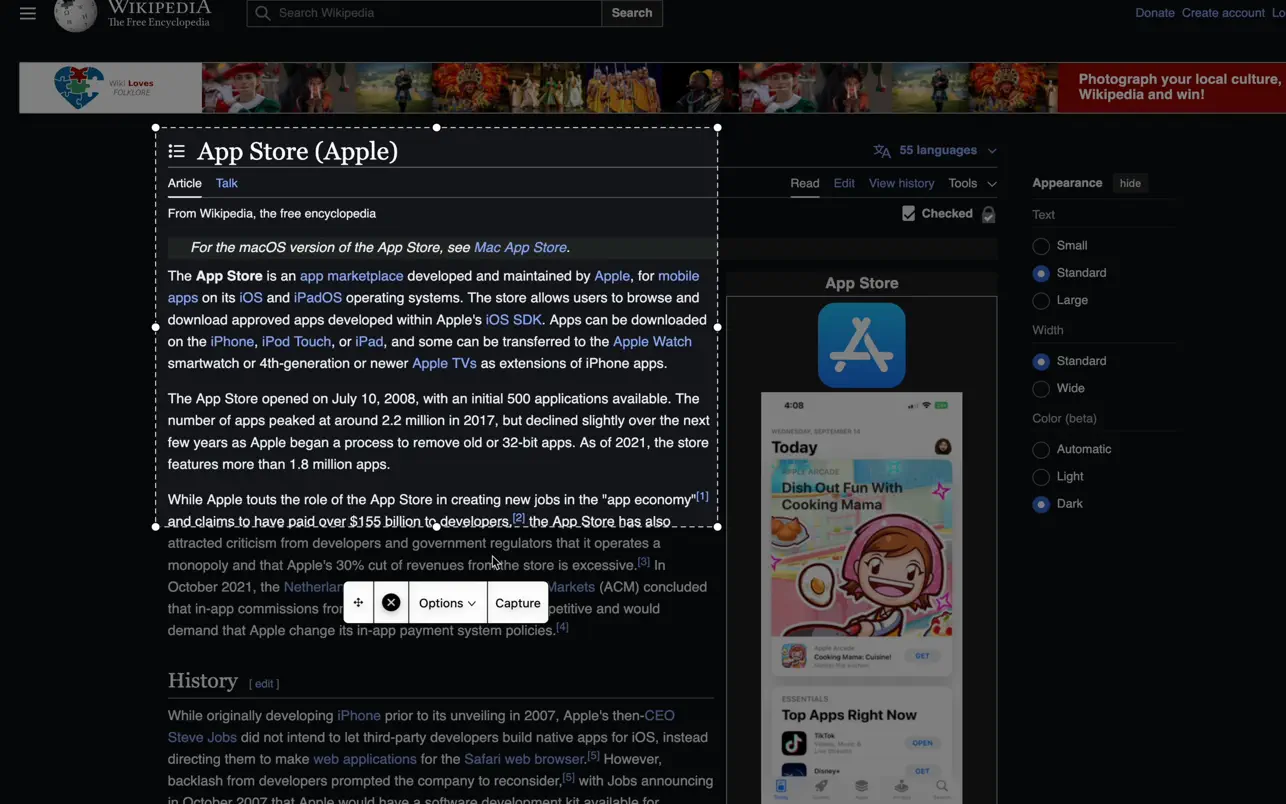Click the Create account link
This screenshot has width=1286, height=804.
pyautogui.click(x=1223, y=13)
